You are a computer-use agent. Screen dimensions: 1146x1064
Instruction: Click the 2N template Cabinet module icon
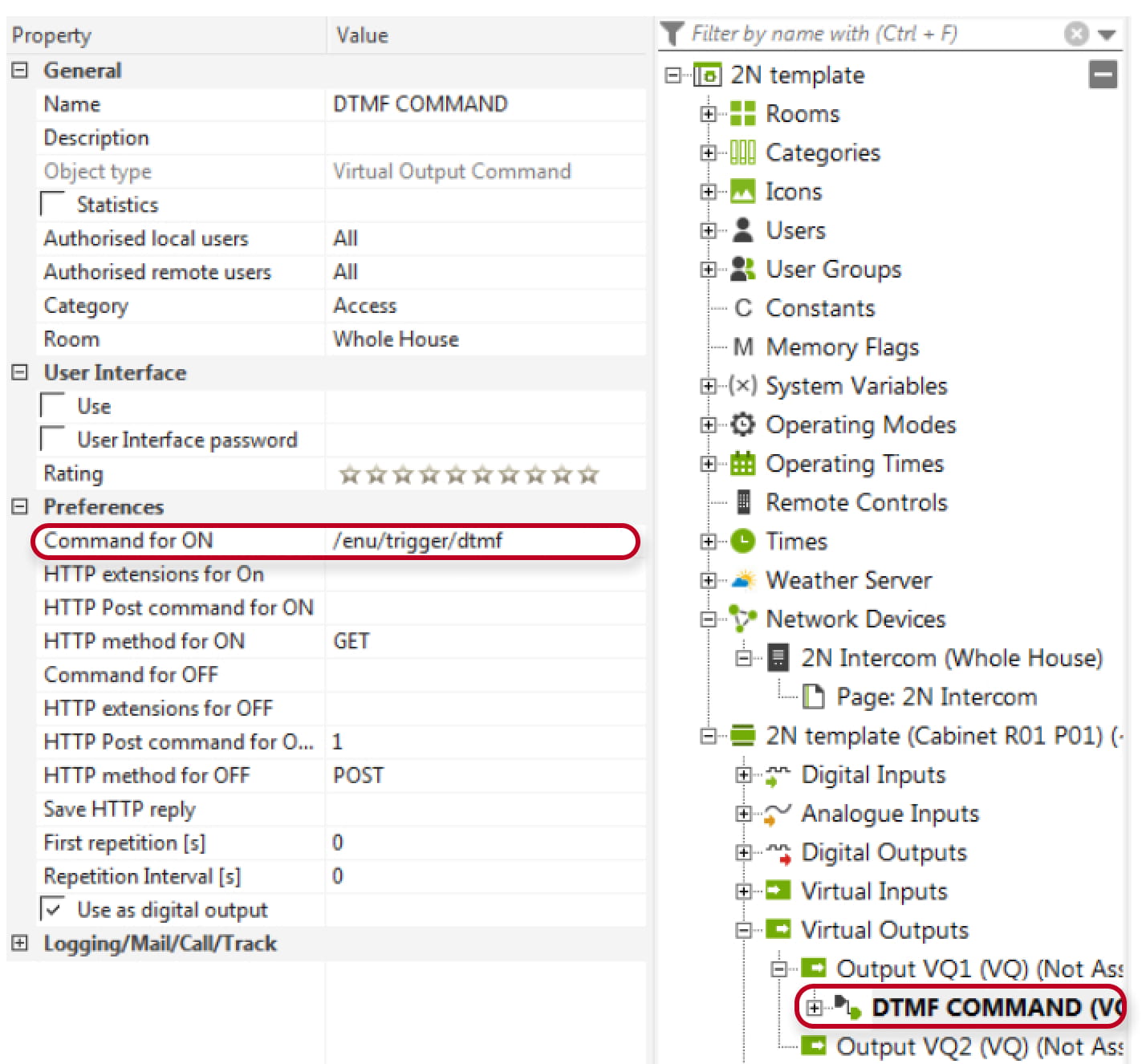743,735
